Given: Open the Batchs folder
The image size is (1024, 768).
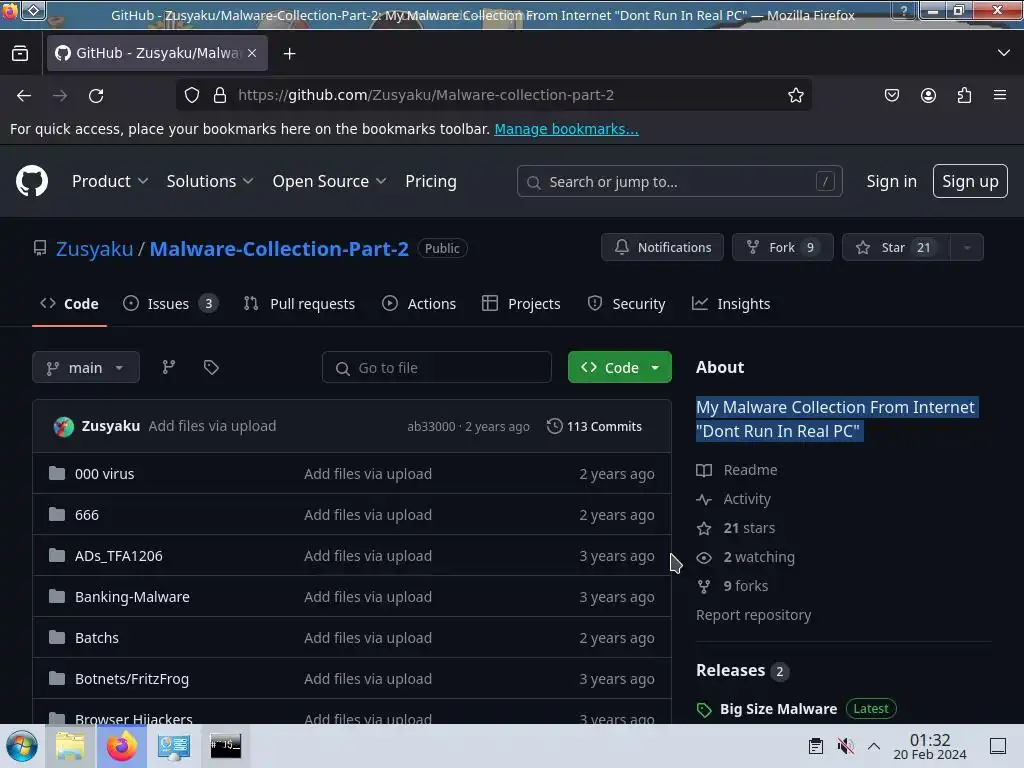Looking at the screenshot, I should 97,638.
